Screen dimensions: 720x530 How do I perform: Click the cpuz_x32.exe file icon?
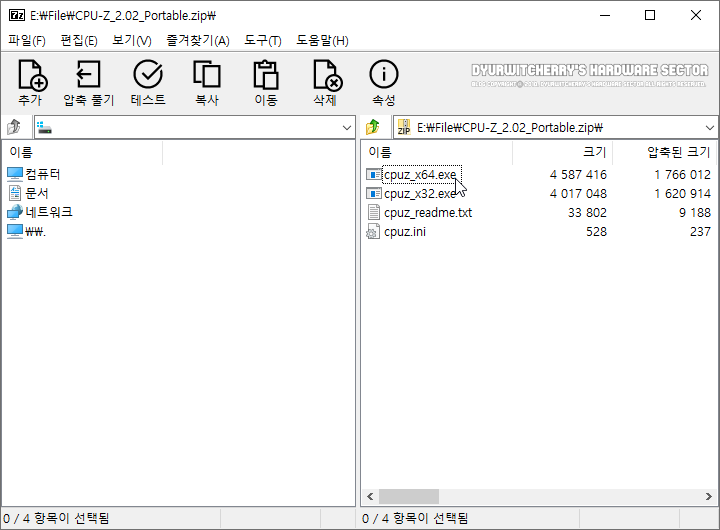373,193
